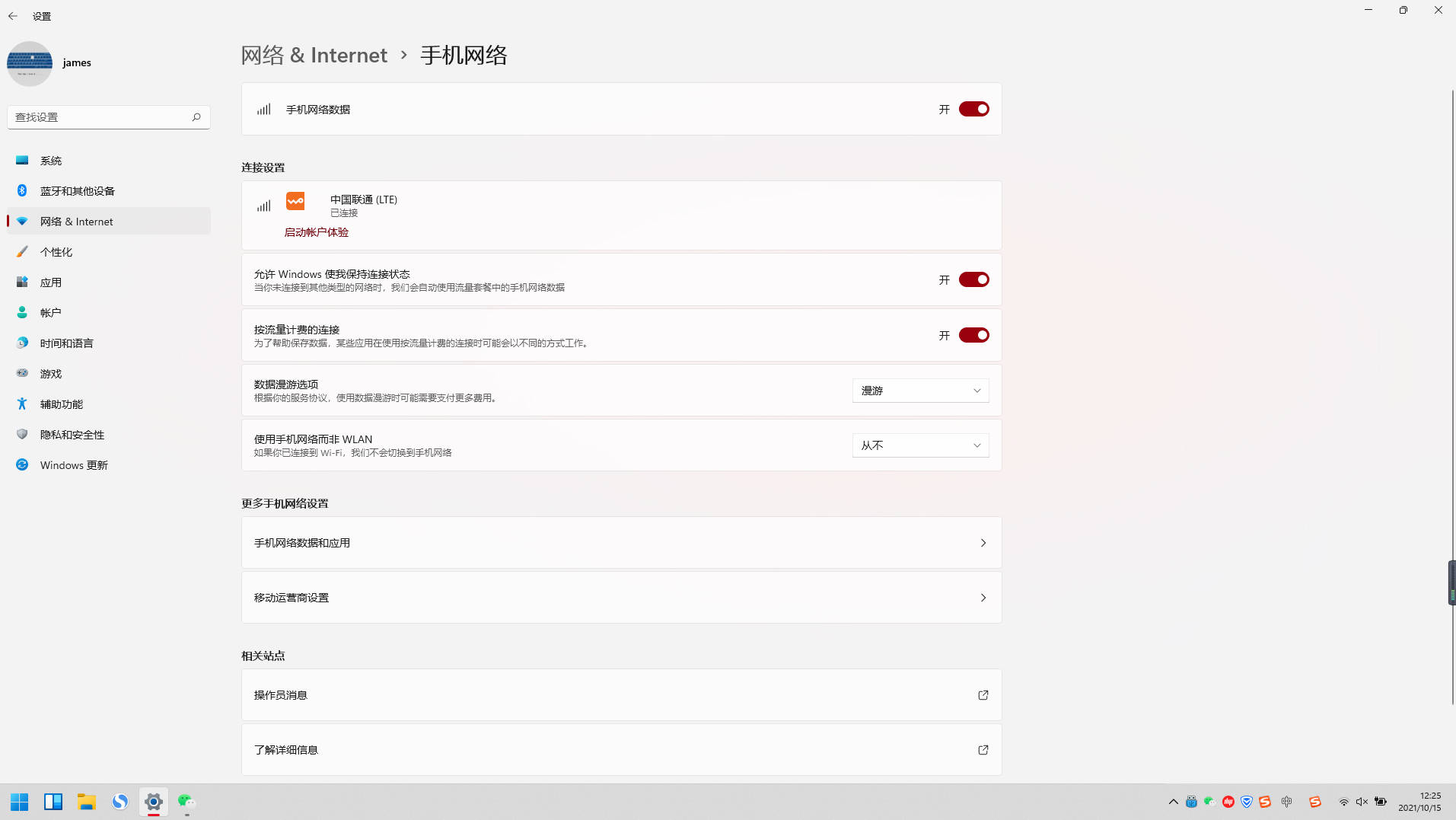
Task: Open WeChat from the taskbar
Action: tap(185, 801)
